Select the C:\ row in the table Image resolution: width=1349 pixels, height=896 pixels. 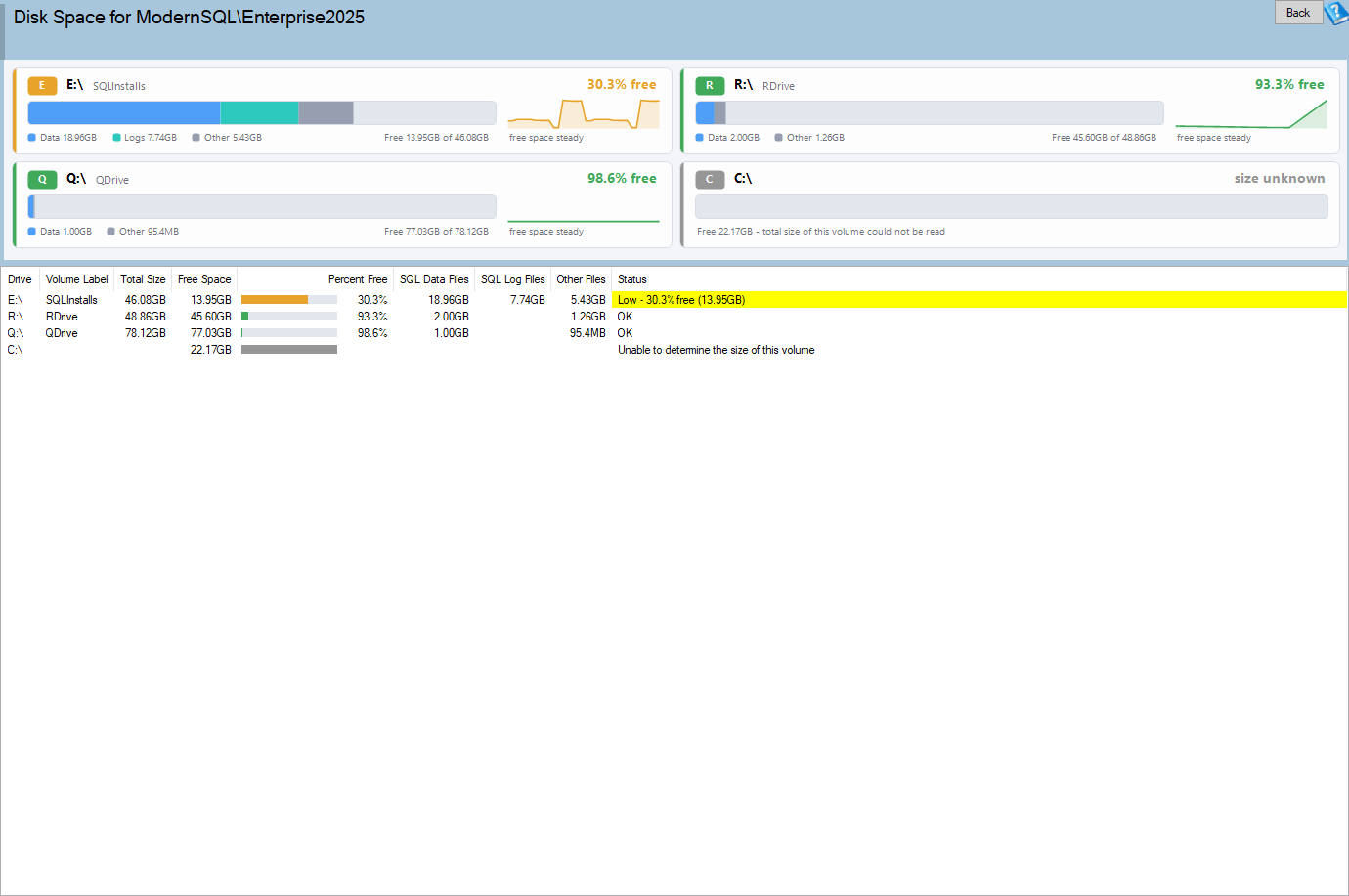(674, 350)
